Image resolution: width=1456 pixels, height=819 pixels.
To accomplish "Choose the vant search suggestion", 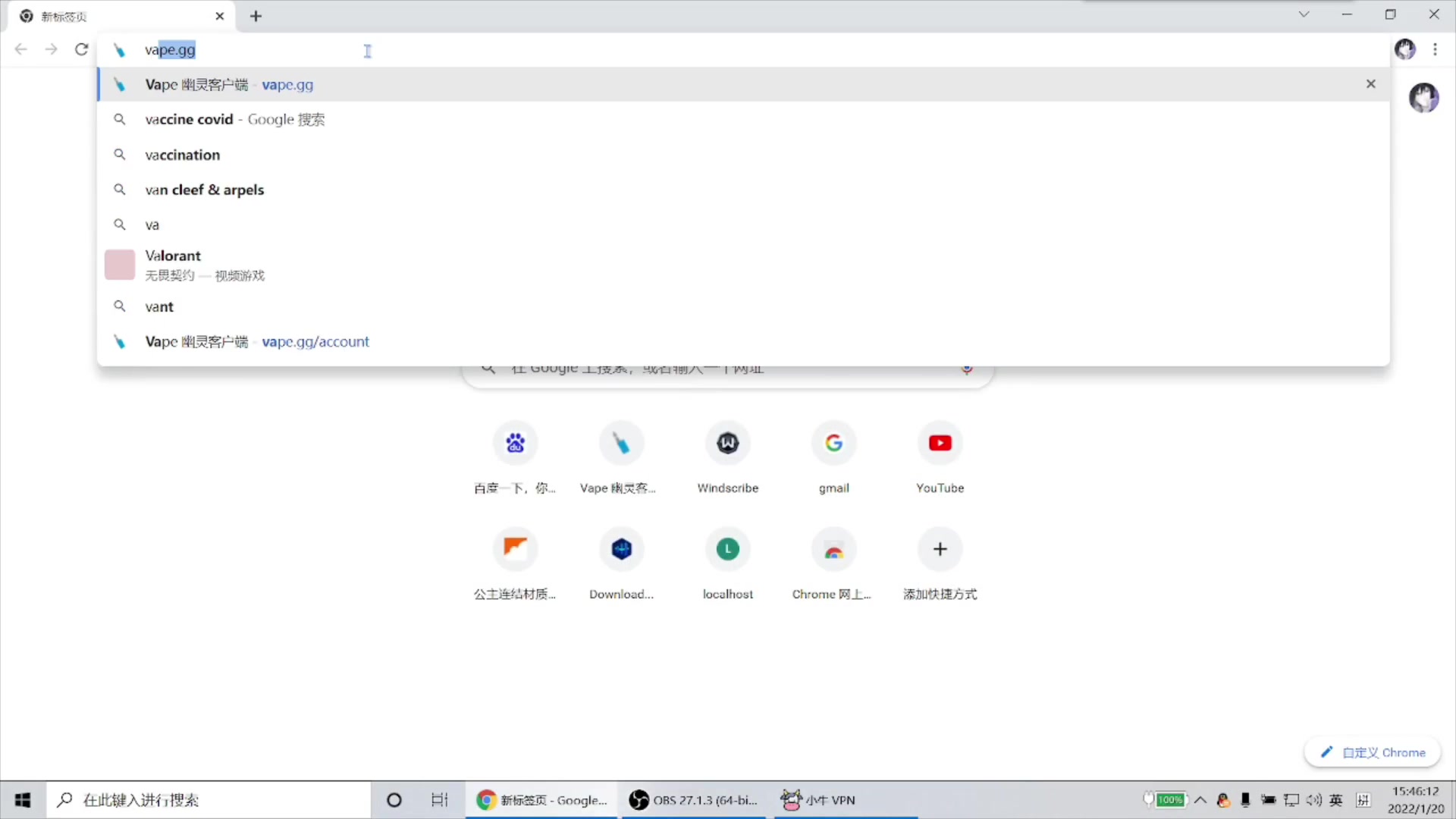I will coord(743,306).
